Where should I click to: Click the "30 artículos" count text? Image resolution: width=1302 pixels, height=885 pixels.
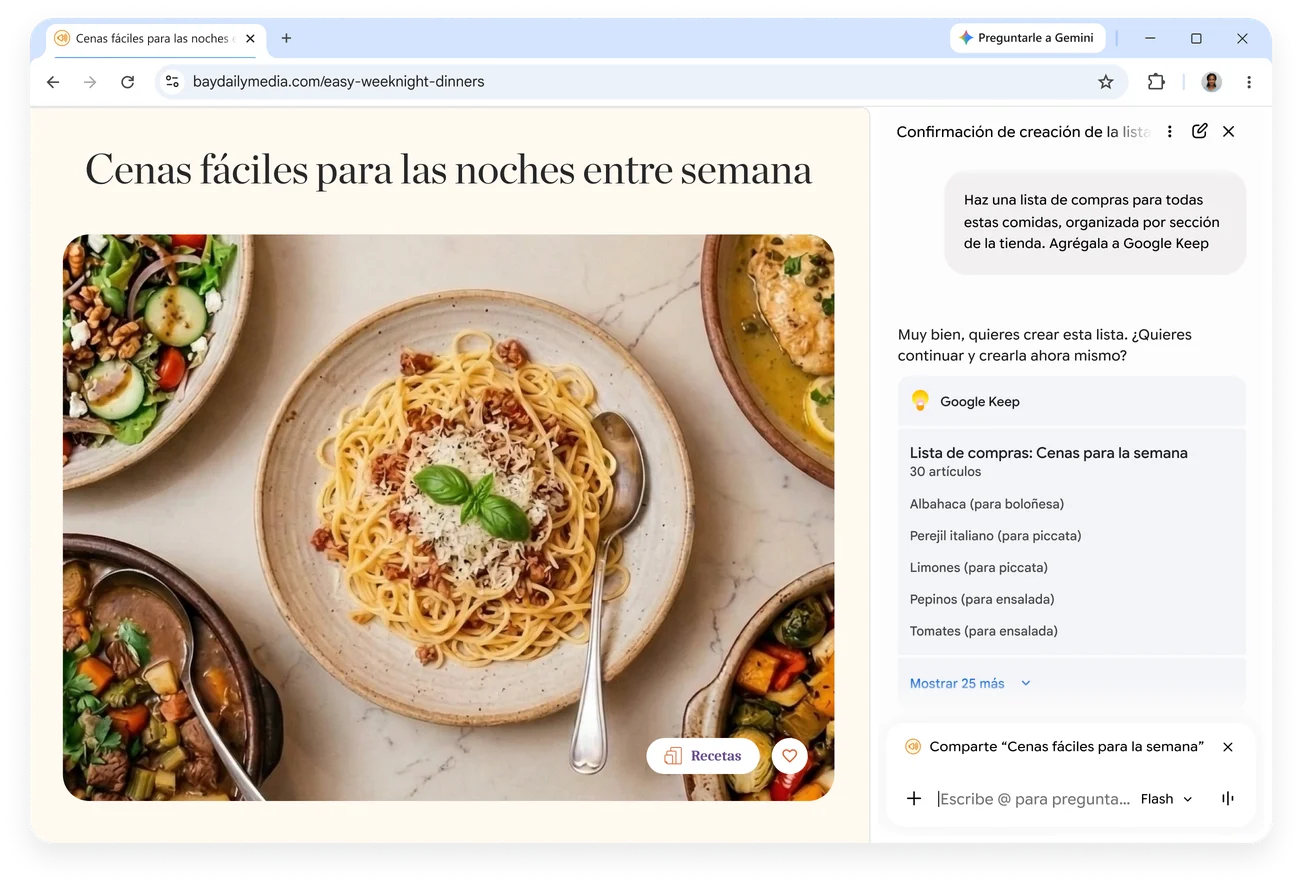(945, 472)
